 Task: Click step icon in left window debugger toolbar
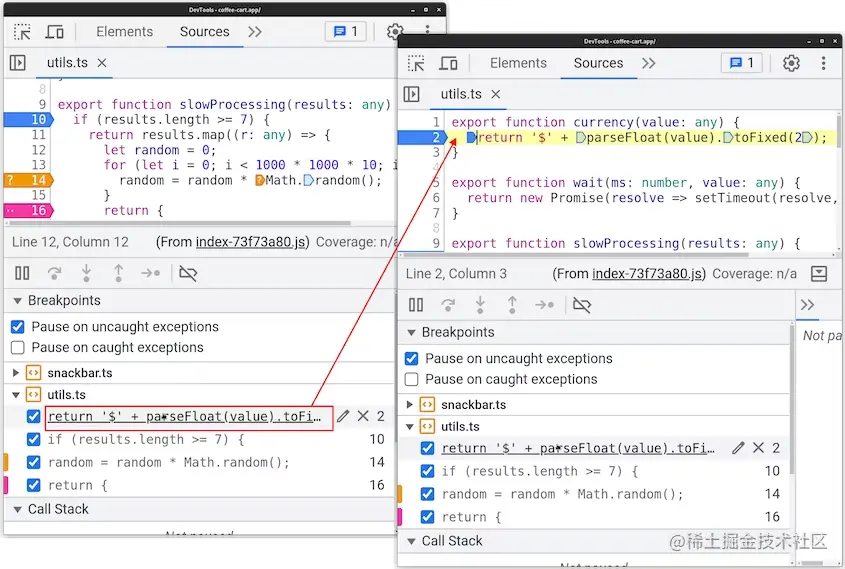[x=150, y=273]
